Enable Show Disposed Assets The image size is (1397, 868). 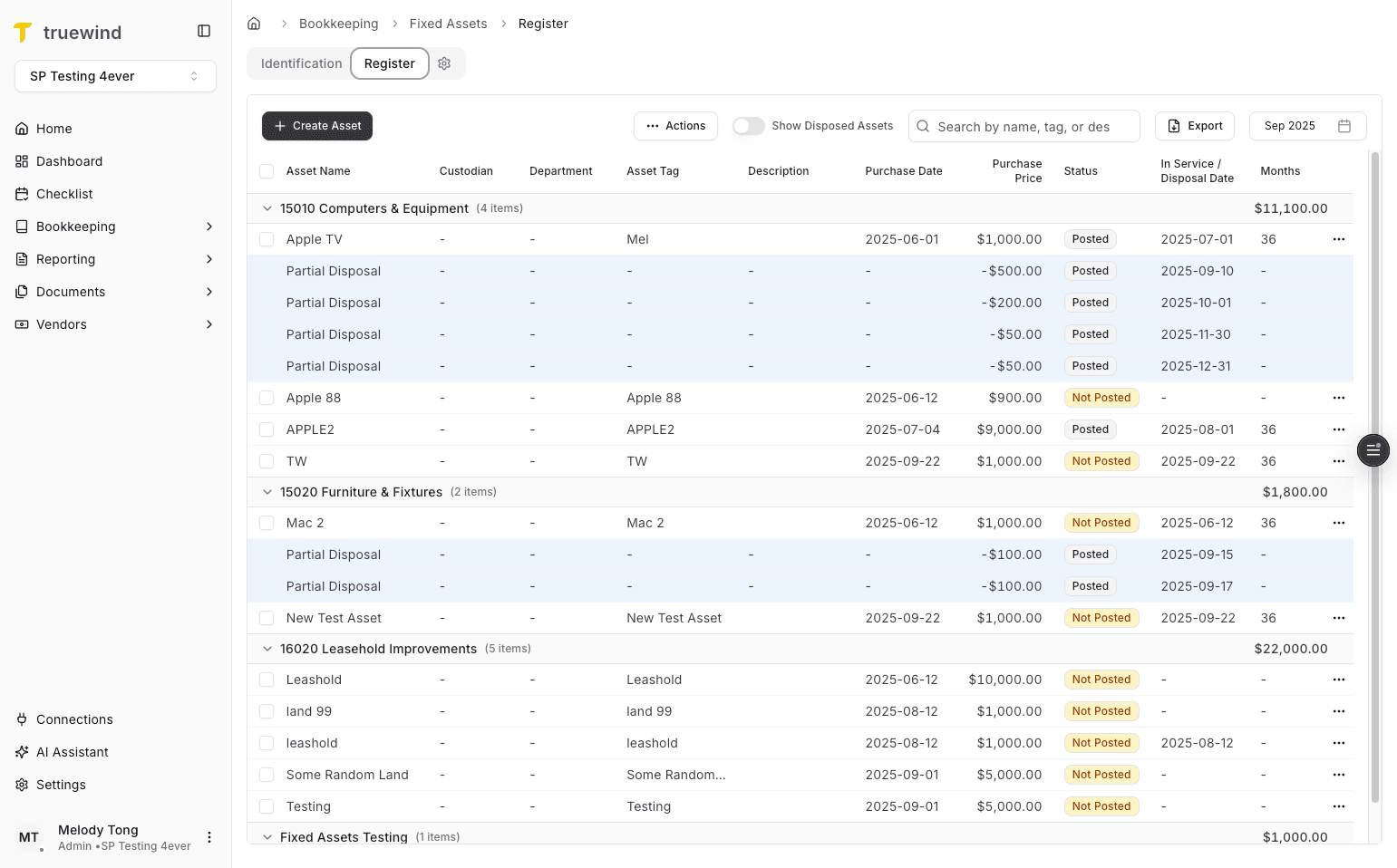coord(749,126)
